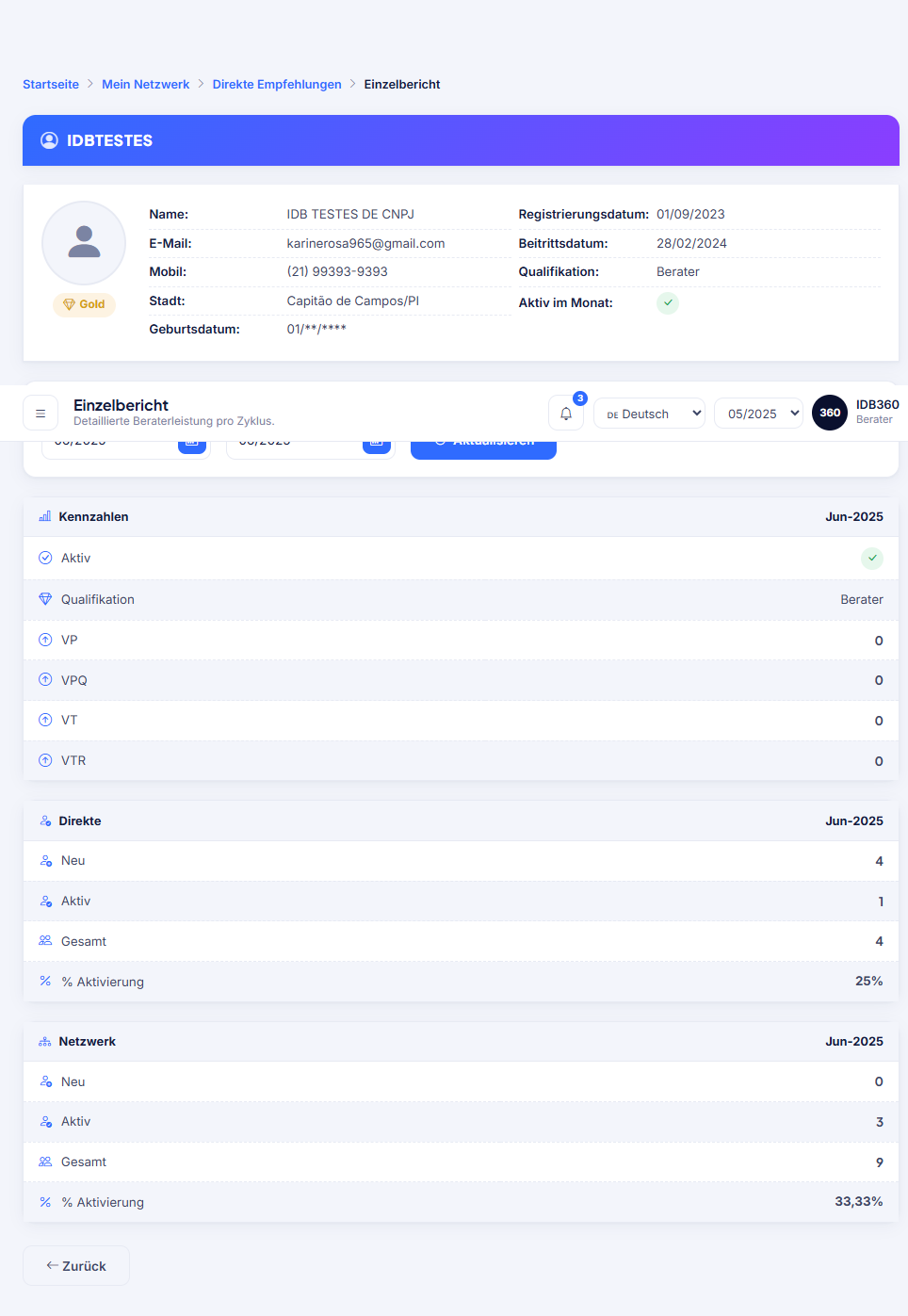The image size is (908, 1316).
Task: Click Berater value in the Kennzahlen Qualifikation row
Action: pyautogui.click(x=862, y=599)
